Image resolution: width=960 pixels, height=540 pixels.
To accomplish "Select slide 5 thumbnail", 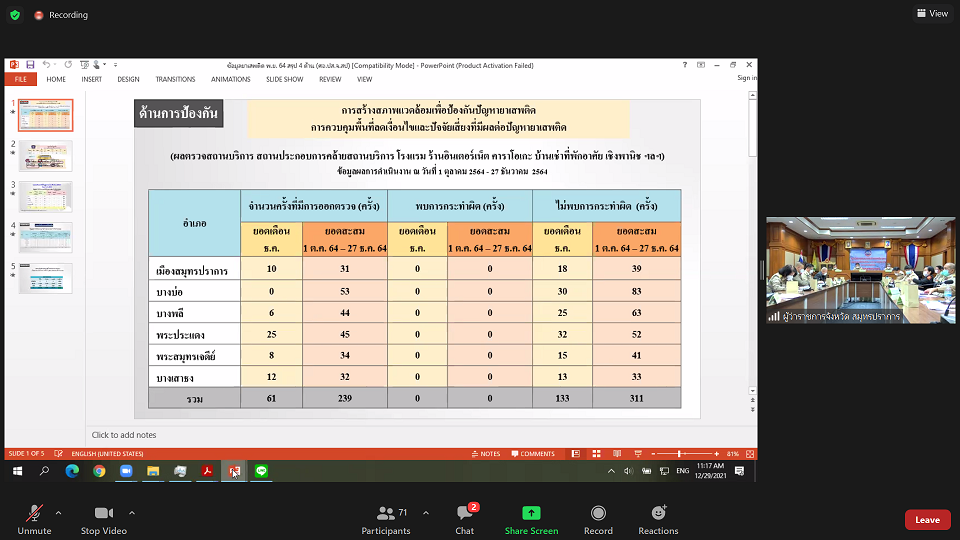I will (x=45, y=279).
